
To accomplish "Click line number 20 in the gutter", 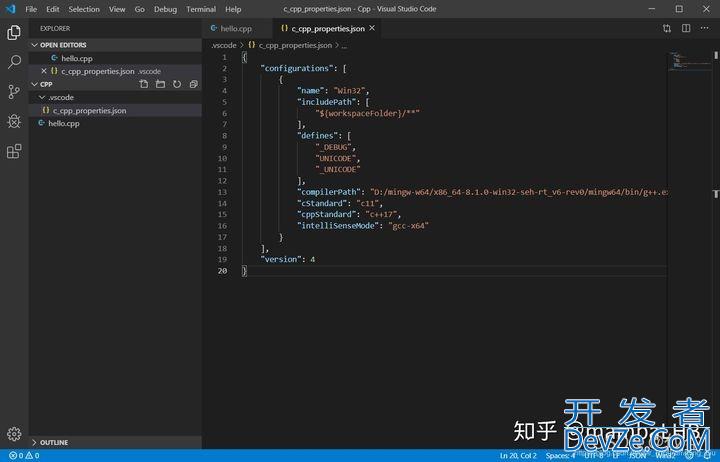I will [x=222, y=270].
